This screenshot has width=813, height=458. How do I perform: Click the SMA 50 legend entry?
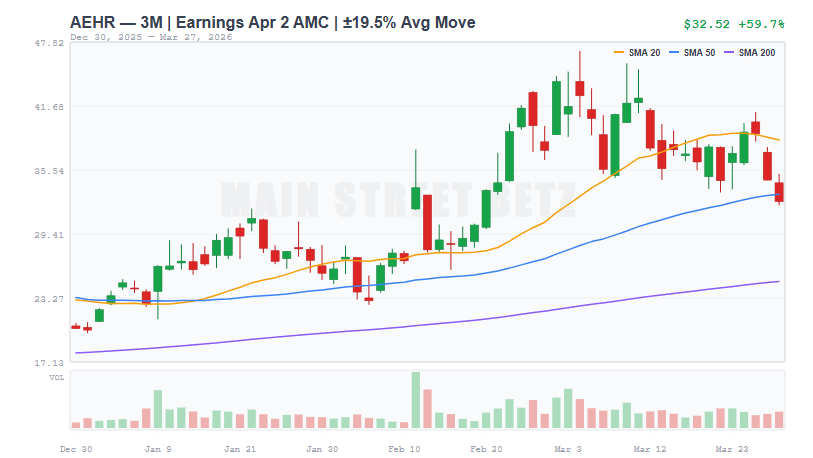click(692, 52)
